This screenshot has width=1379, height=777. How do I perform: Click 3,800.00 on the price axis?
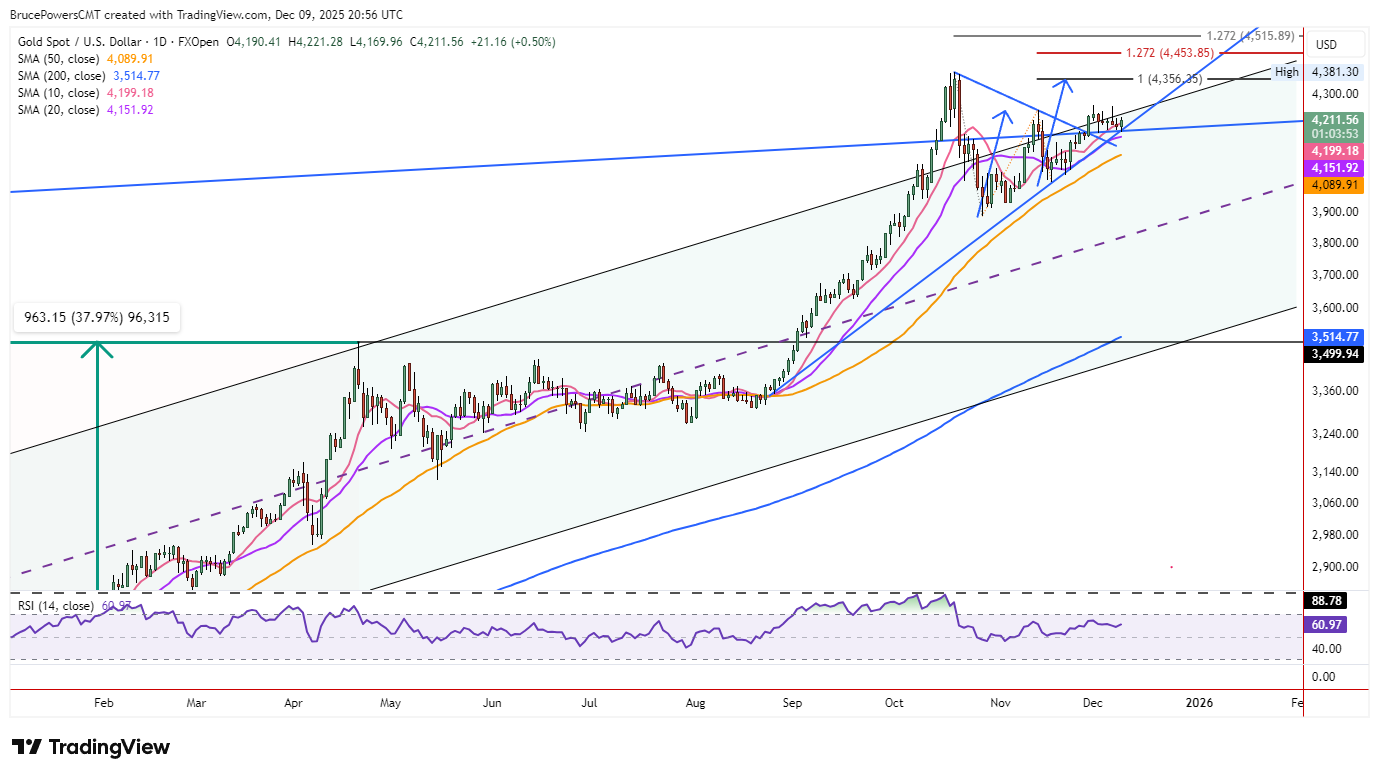(x=1335, y=243)
